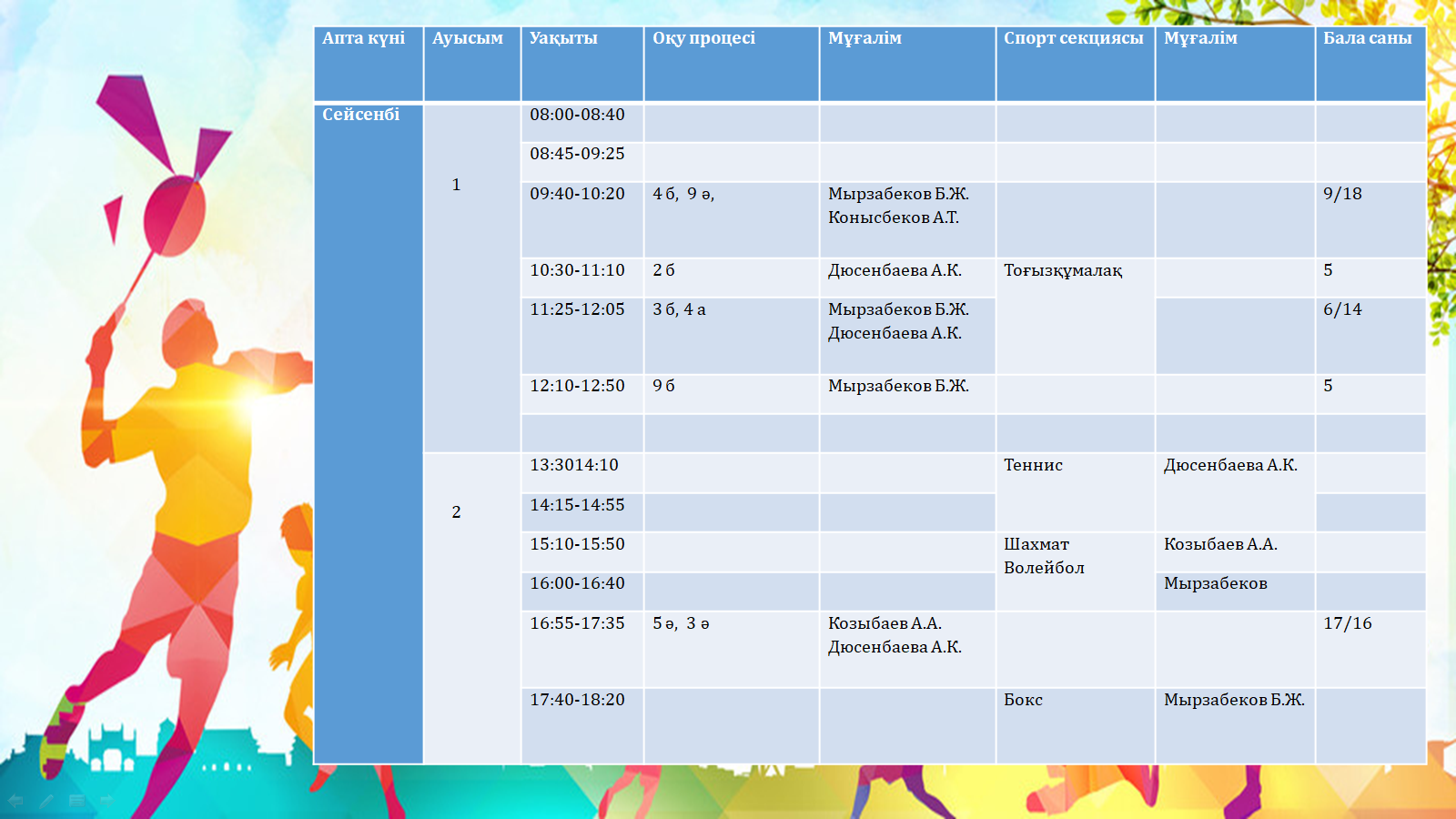This screenshot has height=819, width=1456.
Task: Select the 15:10-15:50 time slot
Action: [582, 552]
